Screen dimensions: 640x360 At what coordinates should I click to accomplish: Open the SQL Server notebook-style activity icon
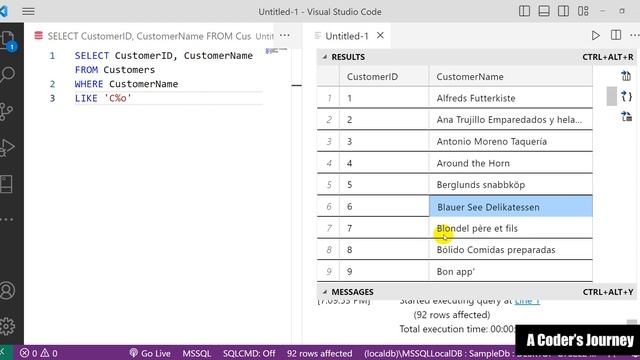click(7, 184)
